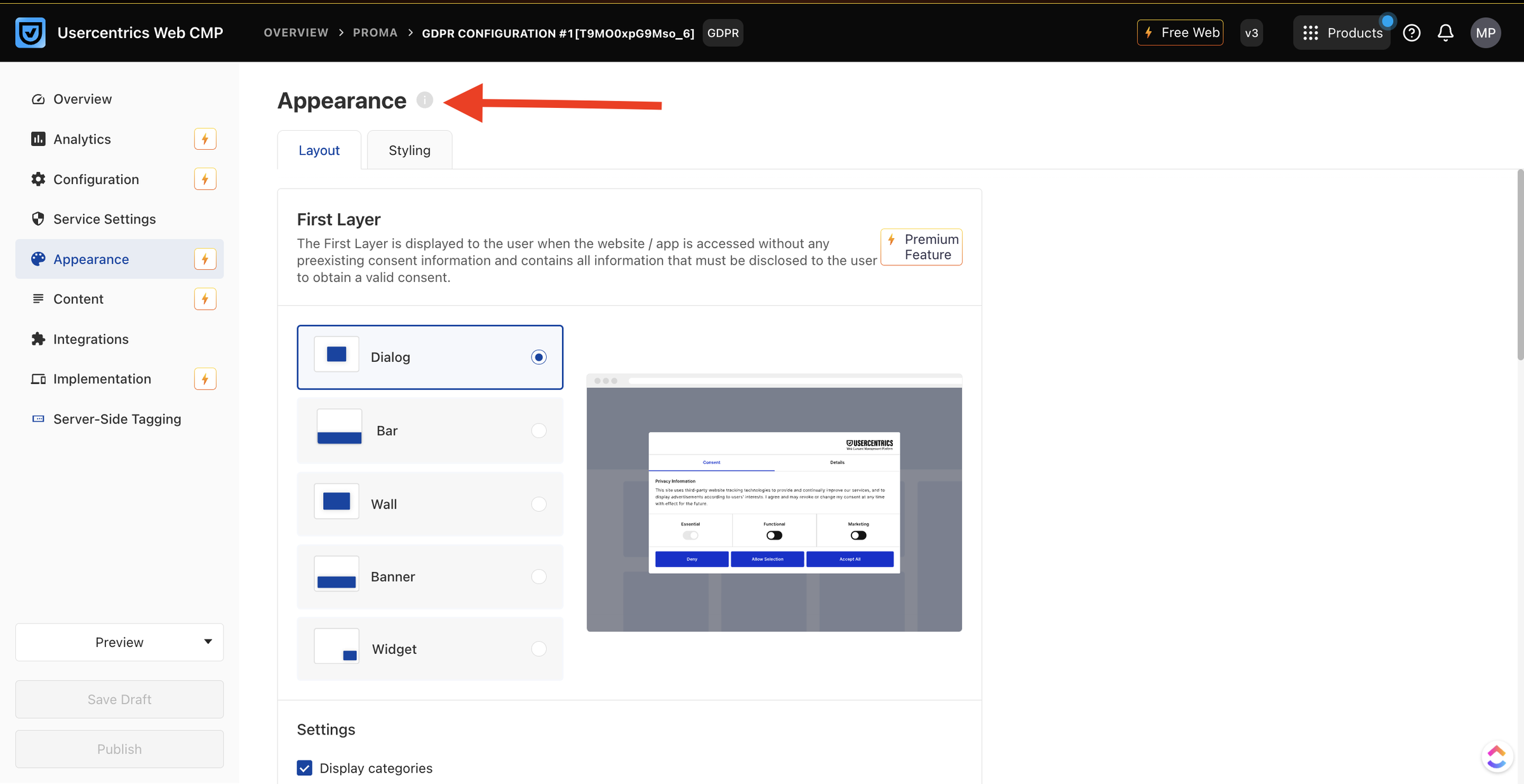Click the Appearance palette icon
1524x784 pixels.
pos(38,259)
